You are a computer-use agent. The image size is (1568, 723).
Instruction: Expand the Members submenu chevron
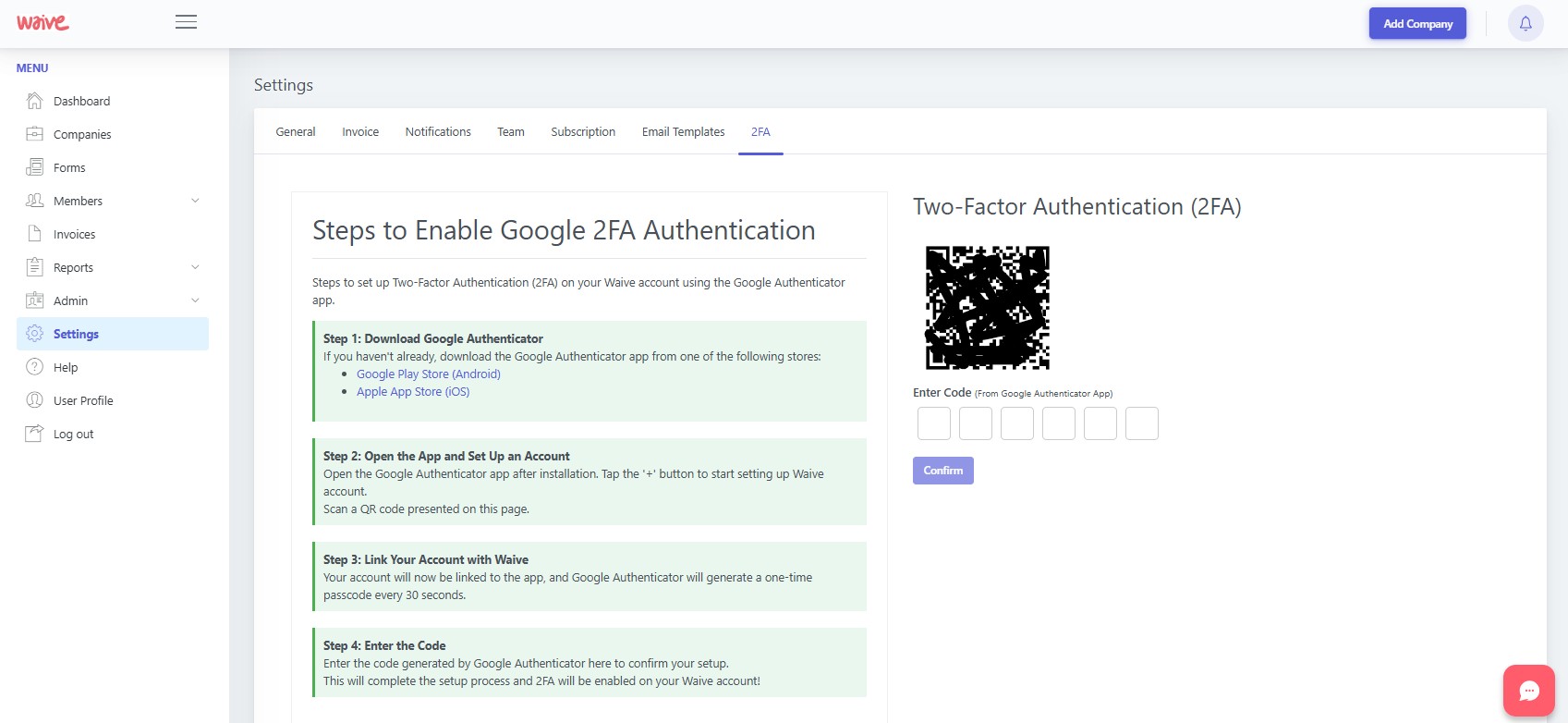[195, 201]
